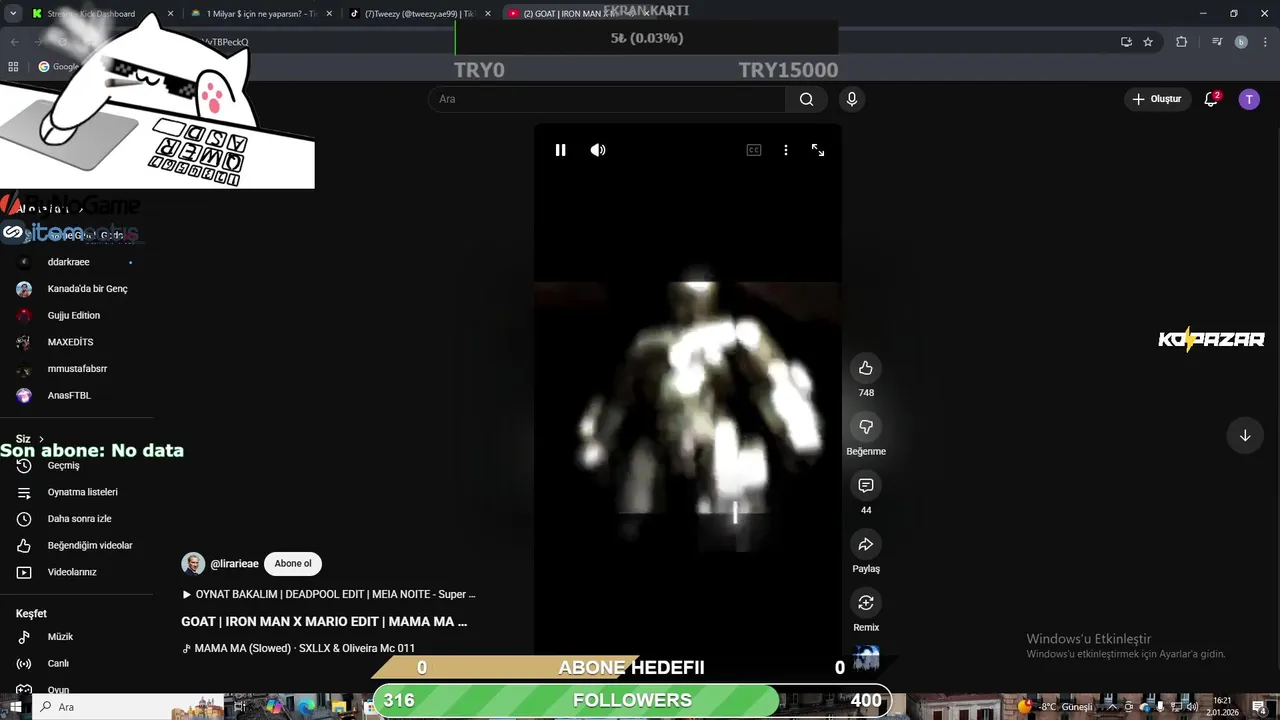Share the Short via Paylaş
This screenshot has height=720, width=1280.
pos(866,545)
